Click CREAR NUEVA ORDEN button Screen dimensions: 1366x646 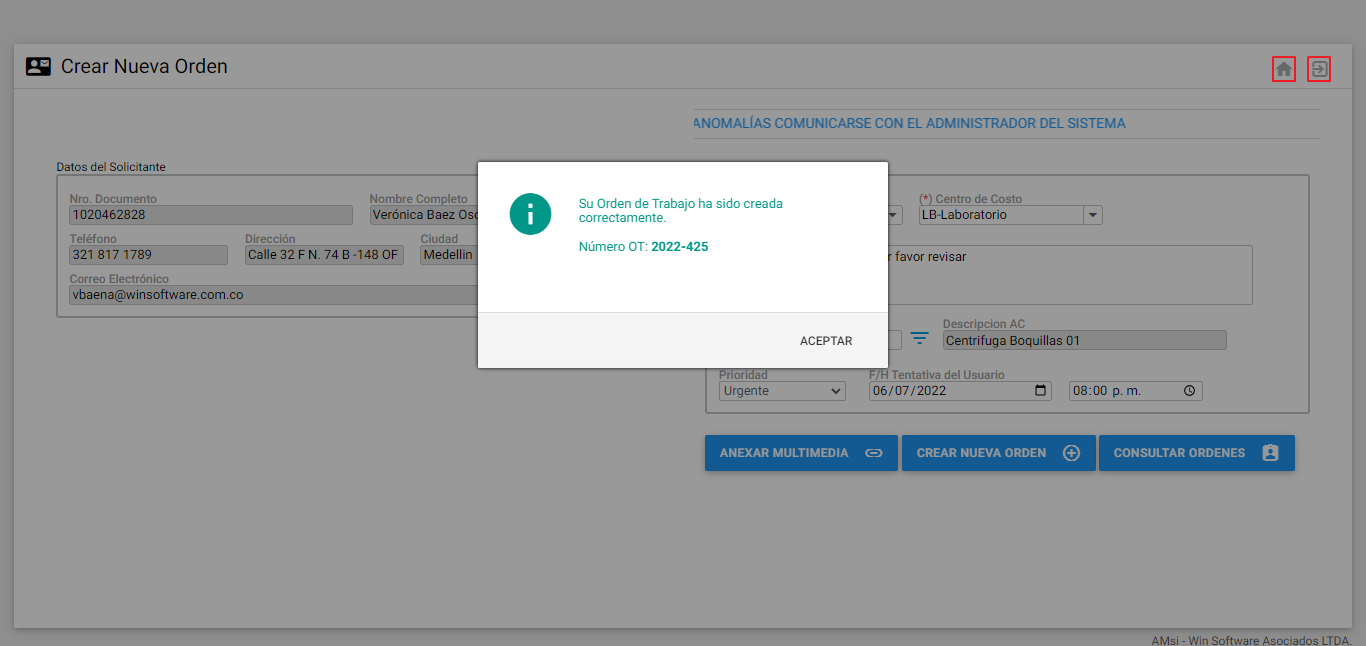tap(999, 453)
